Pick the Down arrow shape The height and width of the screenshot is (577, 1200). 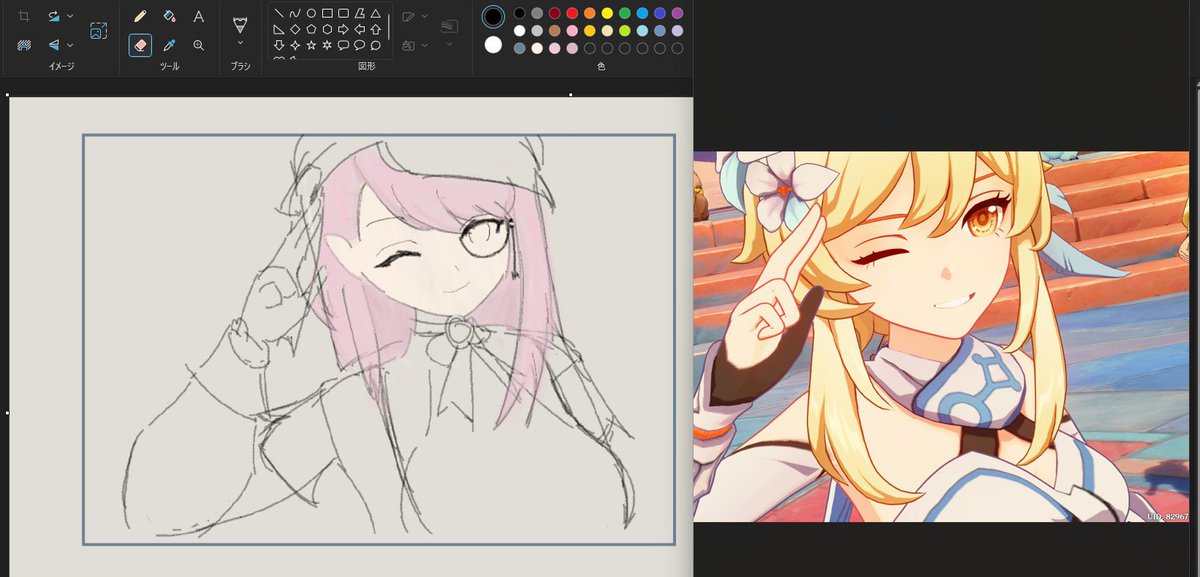(x=279, y=45)
